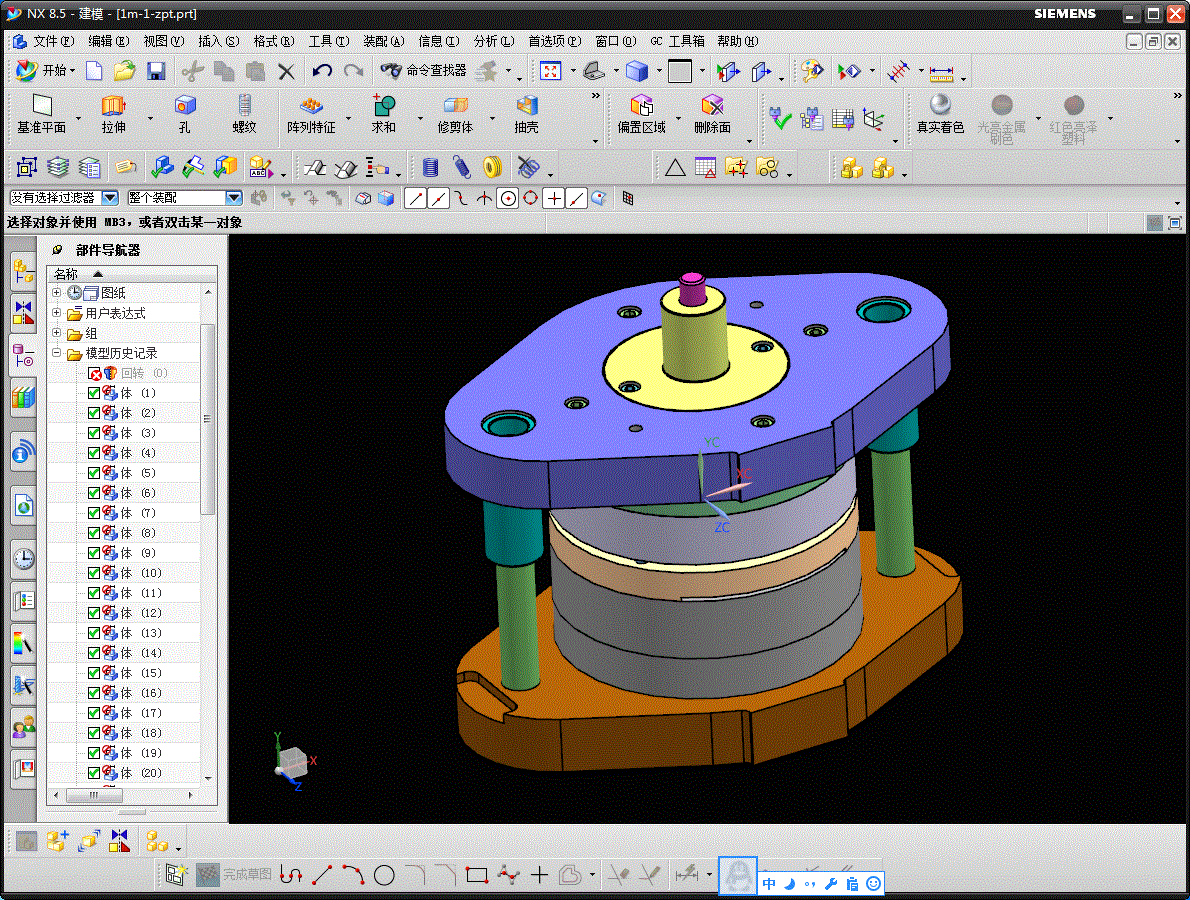
Task: Click the 抽壳 (Shell) tool icon
Action: pos(527,114)
